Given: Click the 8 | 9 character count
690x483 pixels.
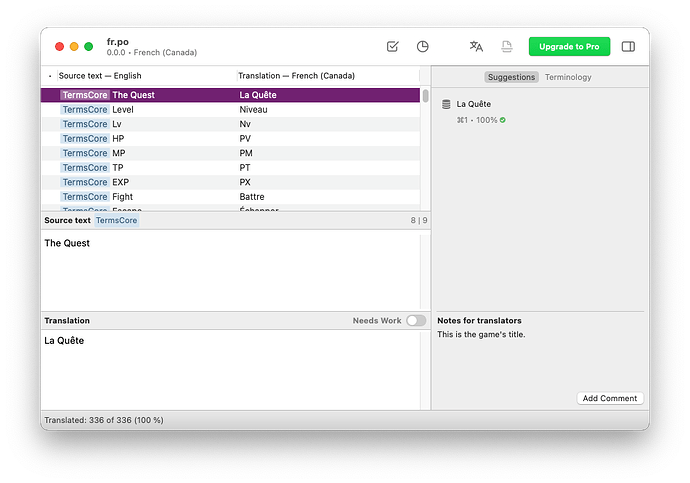Looking at the screenshot, I should point(419,220).
